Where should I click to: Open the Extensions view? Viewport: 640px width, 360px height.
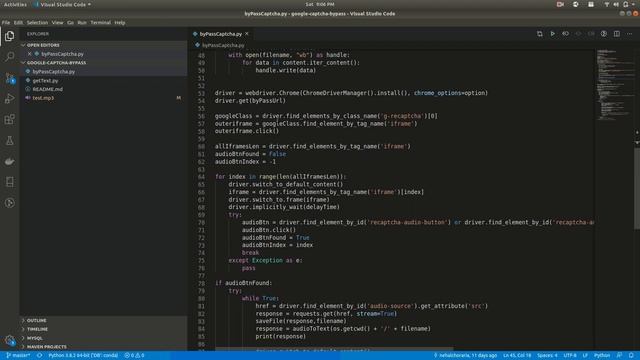9,119
